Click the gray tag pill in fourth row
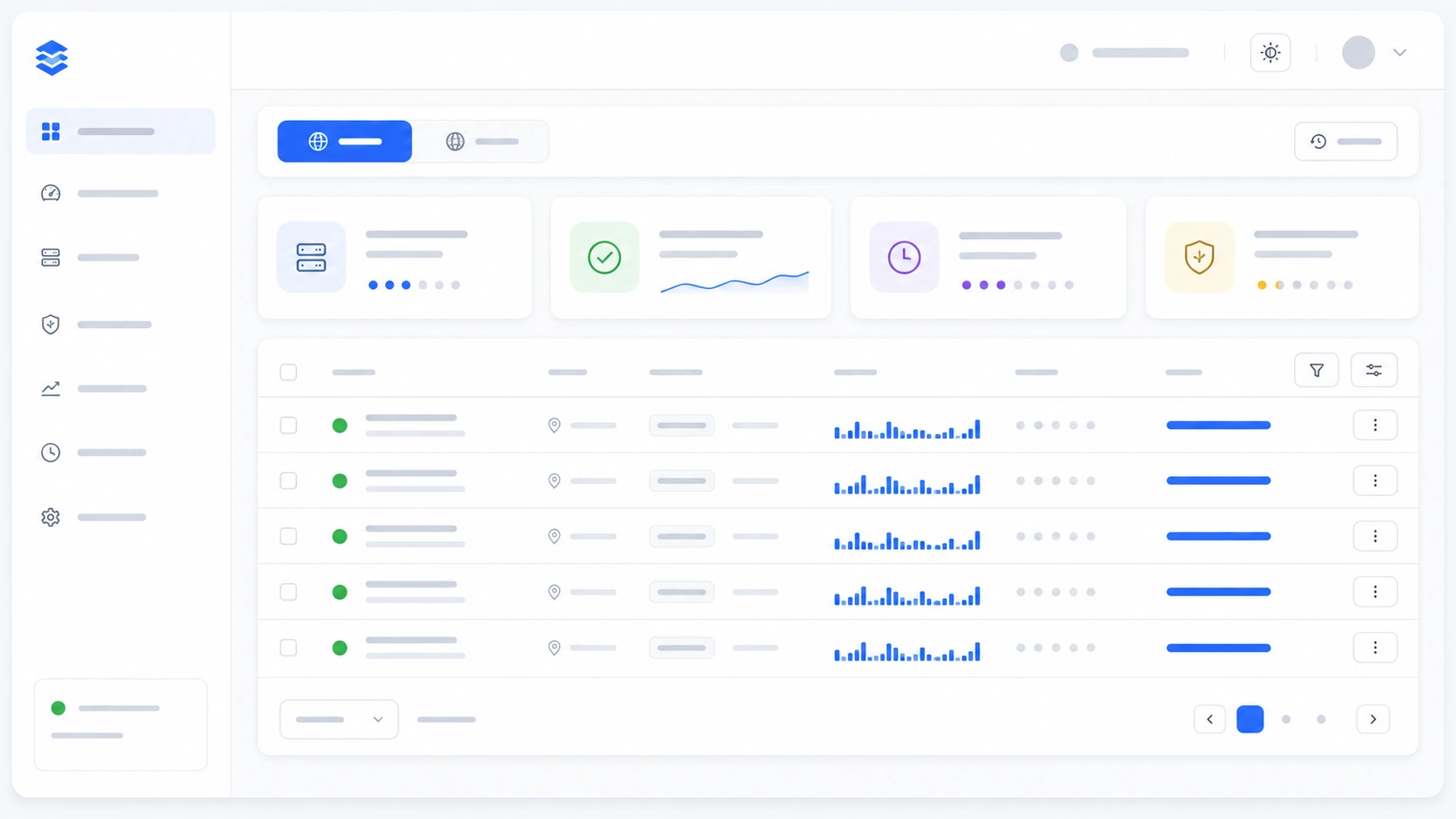Image resolution: width=1456 pixels, height=819 pixels. tap(682, 593)
